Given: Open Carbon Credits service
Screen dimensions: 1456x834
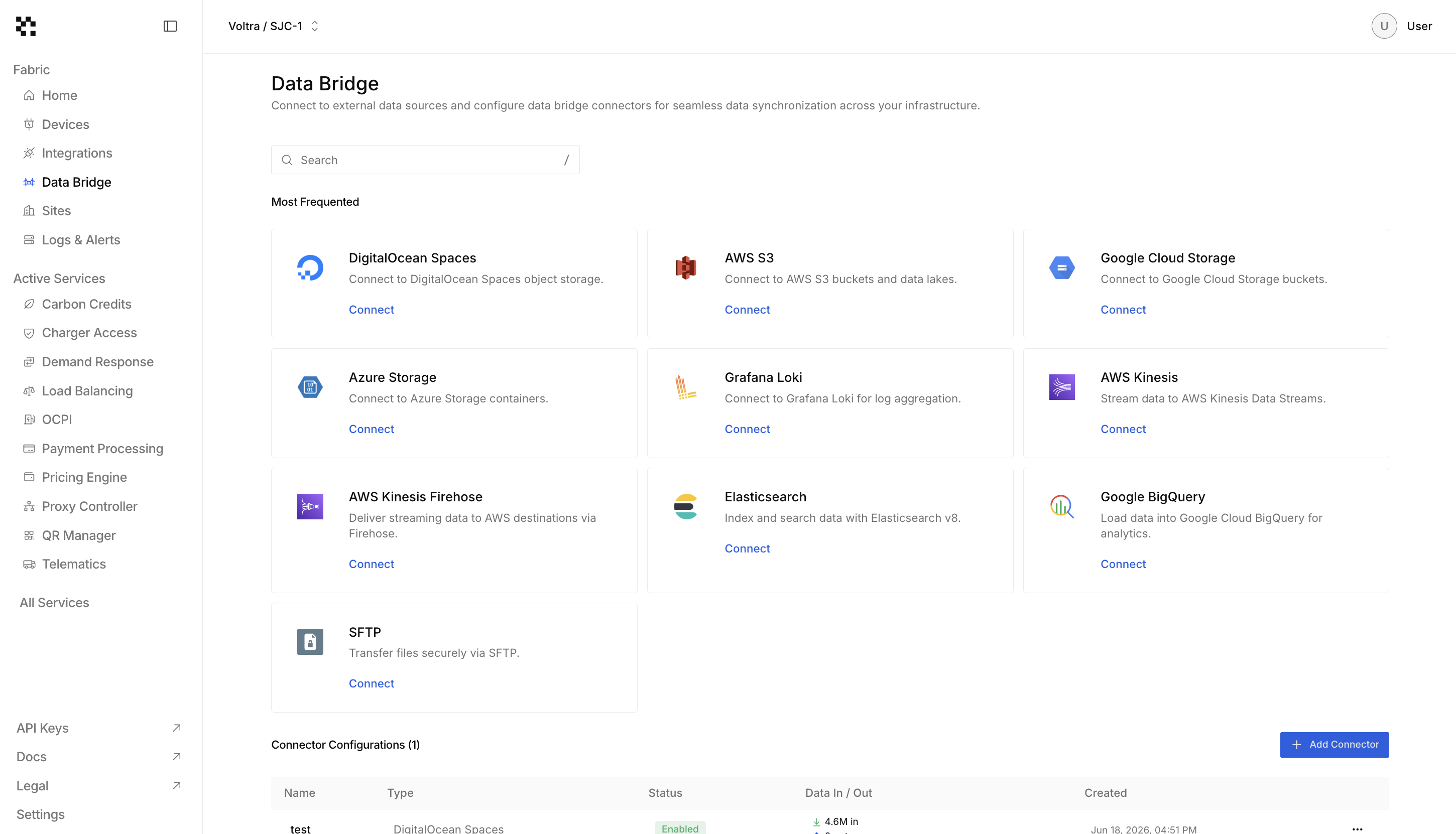Looking at the screenshot, I should [x=86, y=304].
